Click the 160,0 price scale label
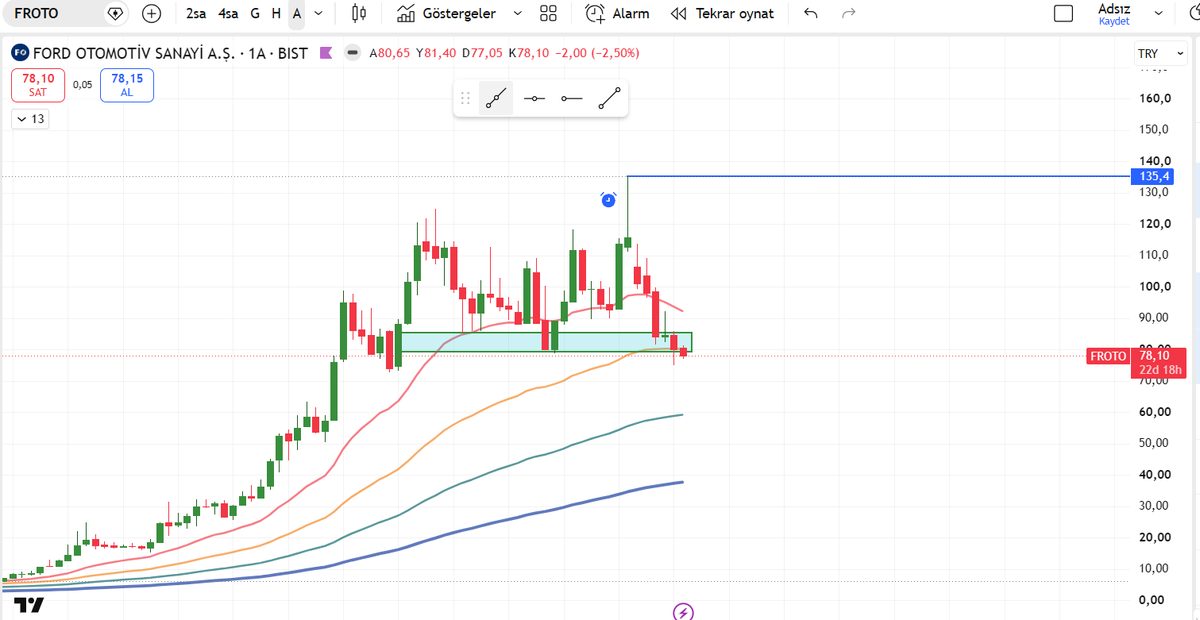1200x620 pixels. tap(1154, 98)
